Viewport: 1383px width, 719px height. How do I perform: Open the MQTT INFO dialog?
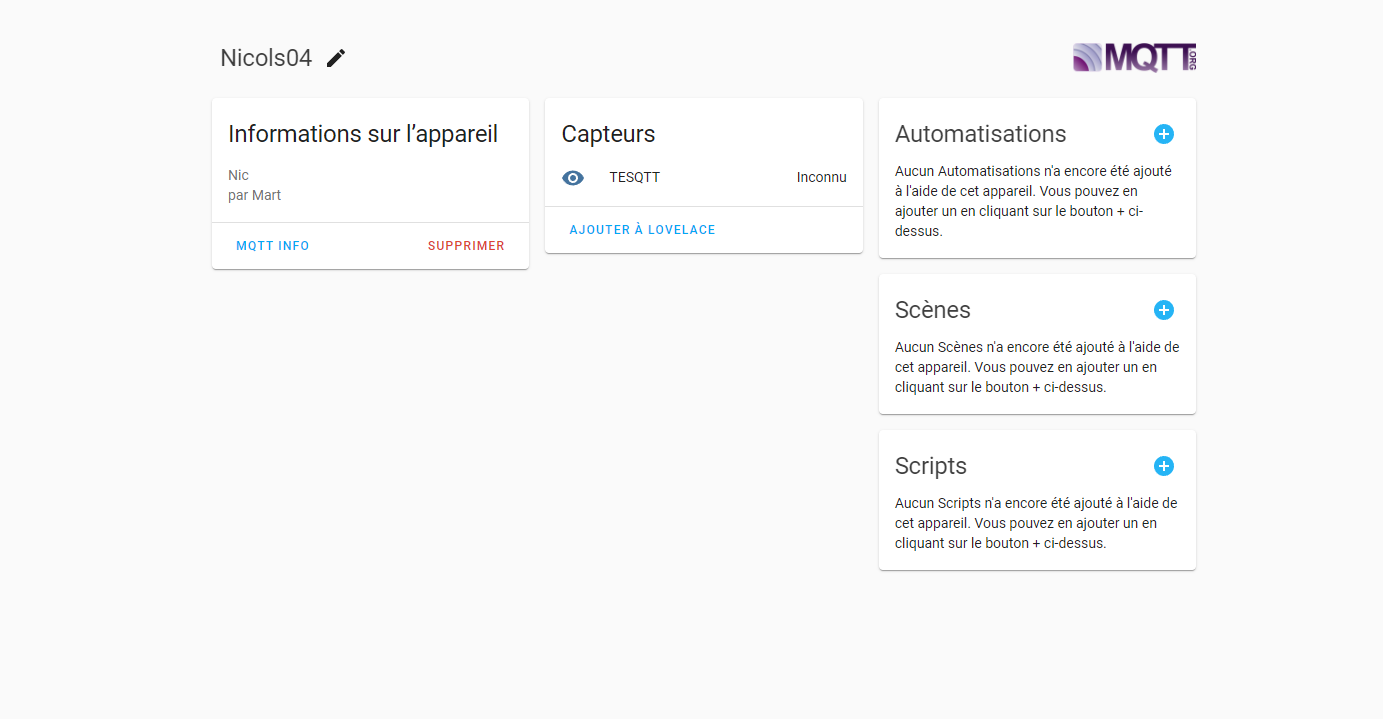click(273, 246)
